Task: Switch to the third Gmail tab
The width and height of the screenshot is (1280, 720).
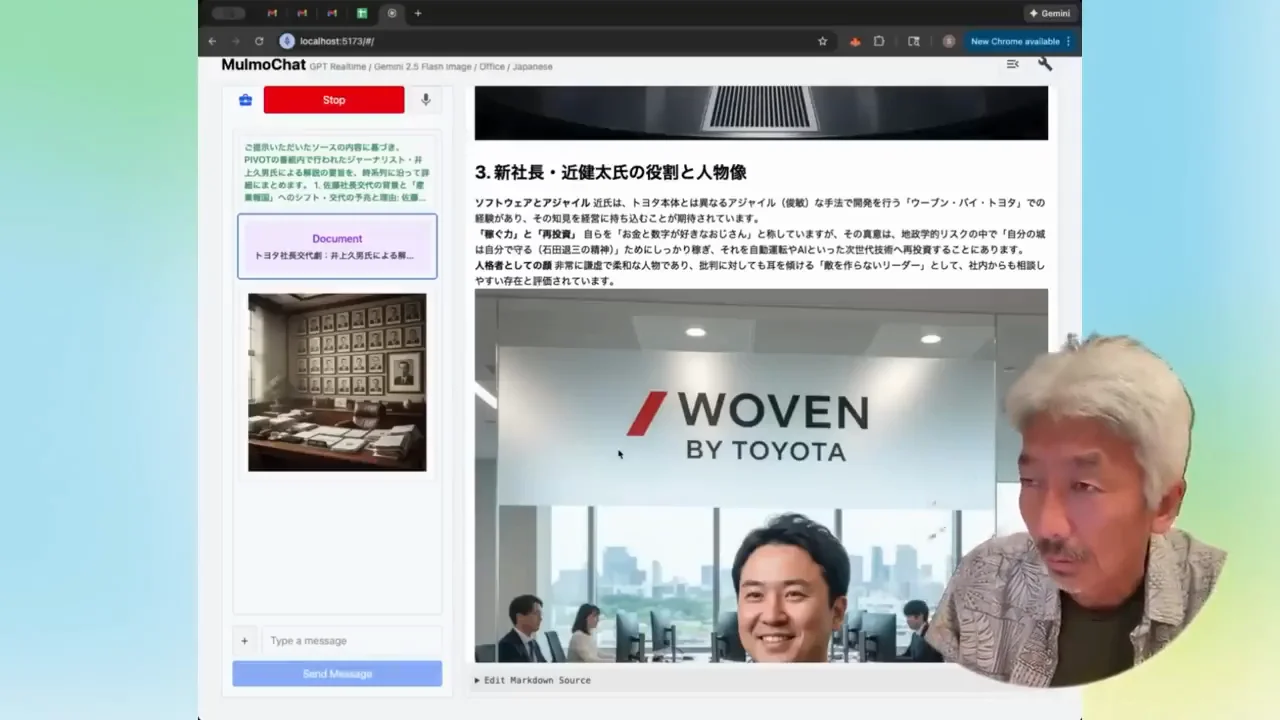Action: (x=332, y=13)
